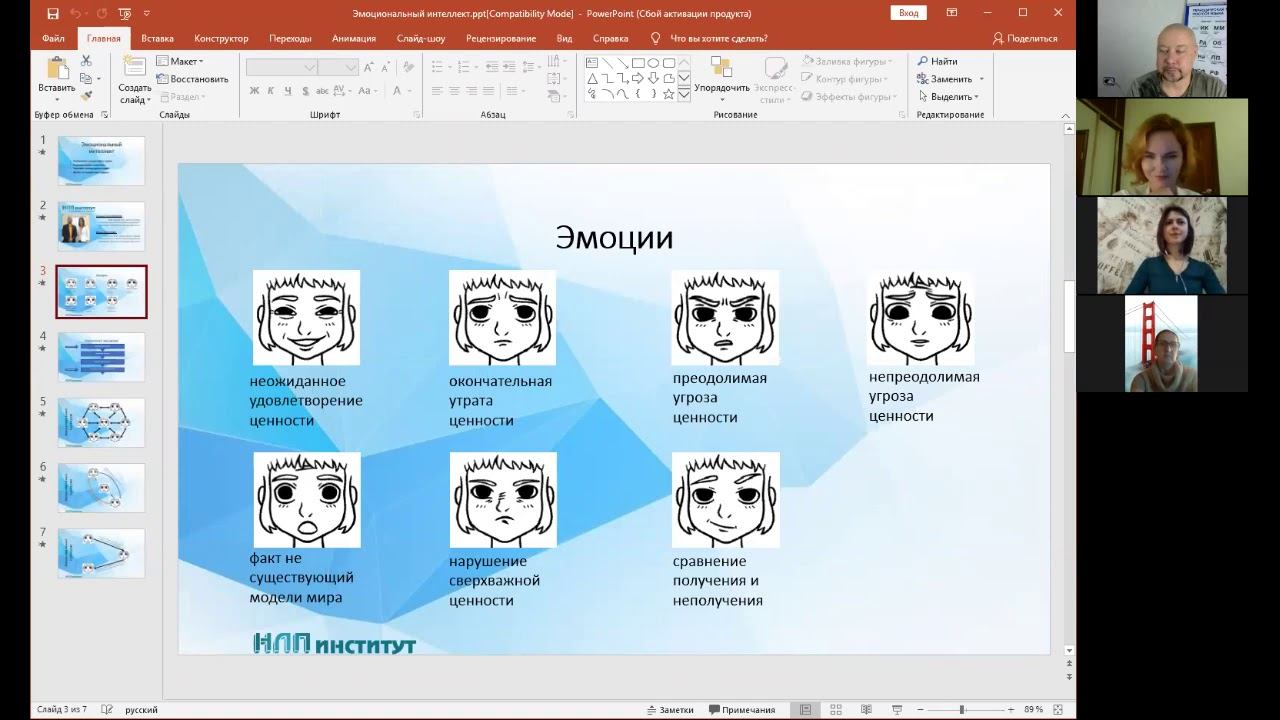This screenshot has width=1280, height=720.
Task: Open the font size combo box
Action: pos(338,67)
